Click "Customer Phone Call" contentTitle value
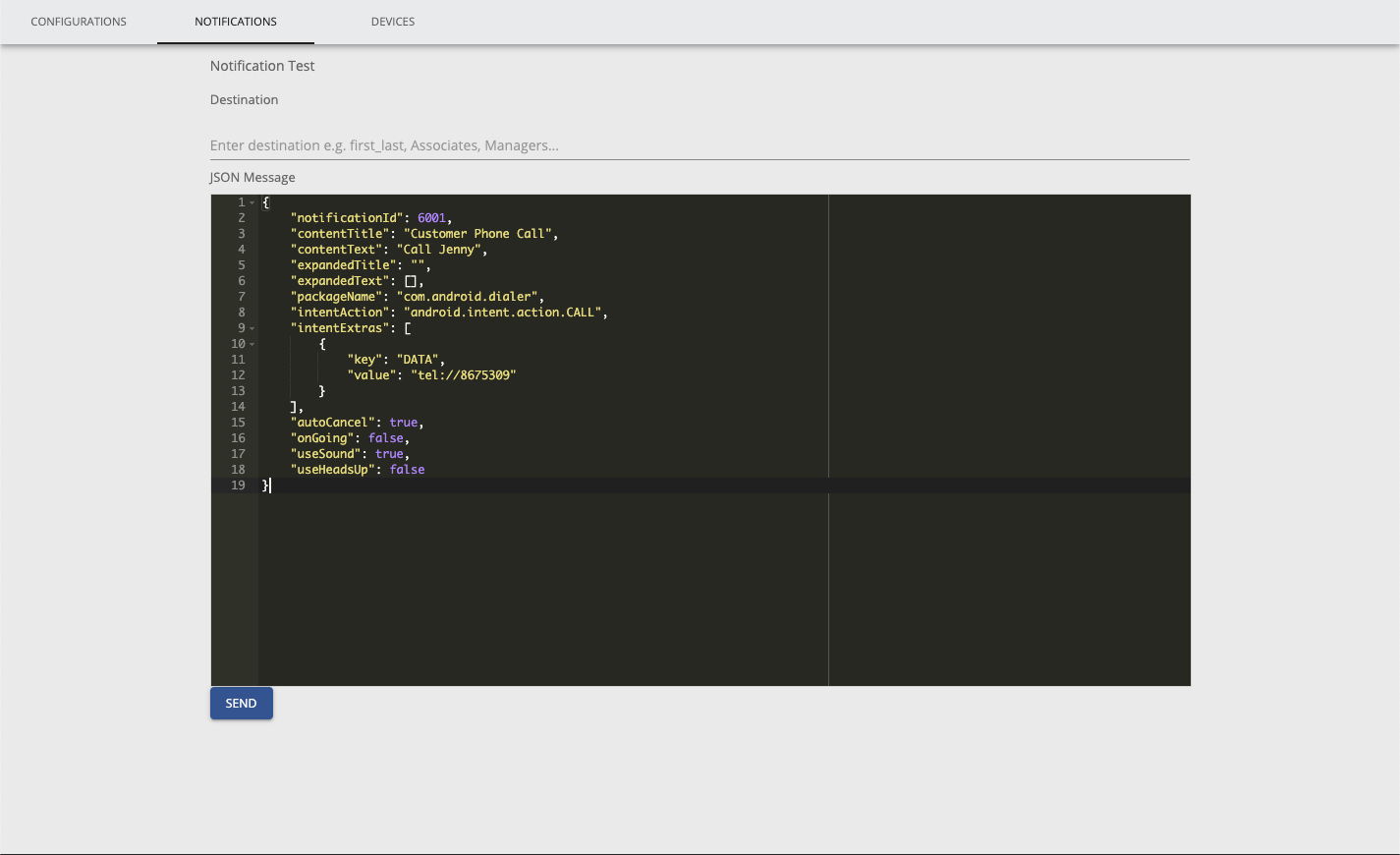 [477, 234]
